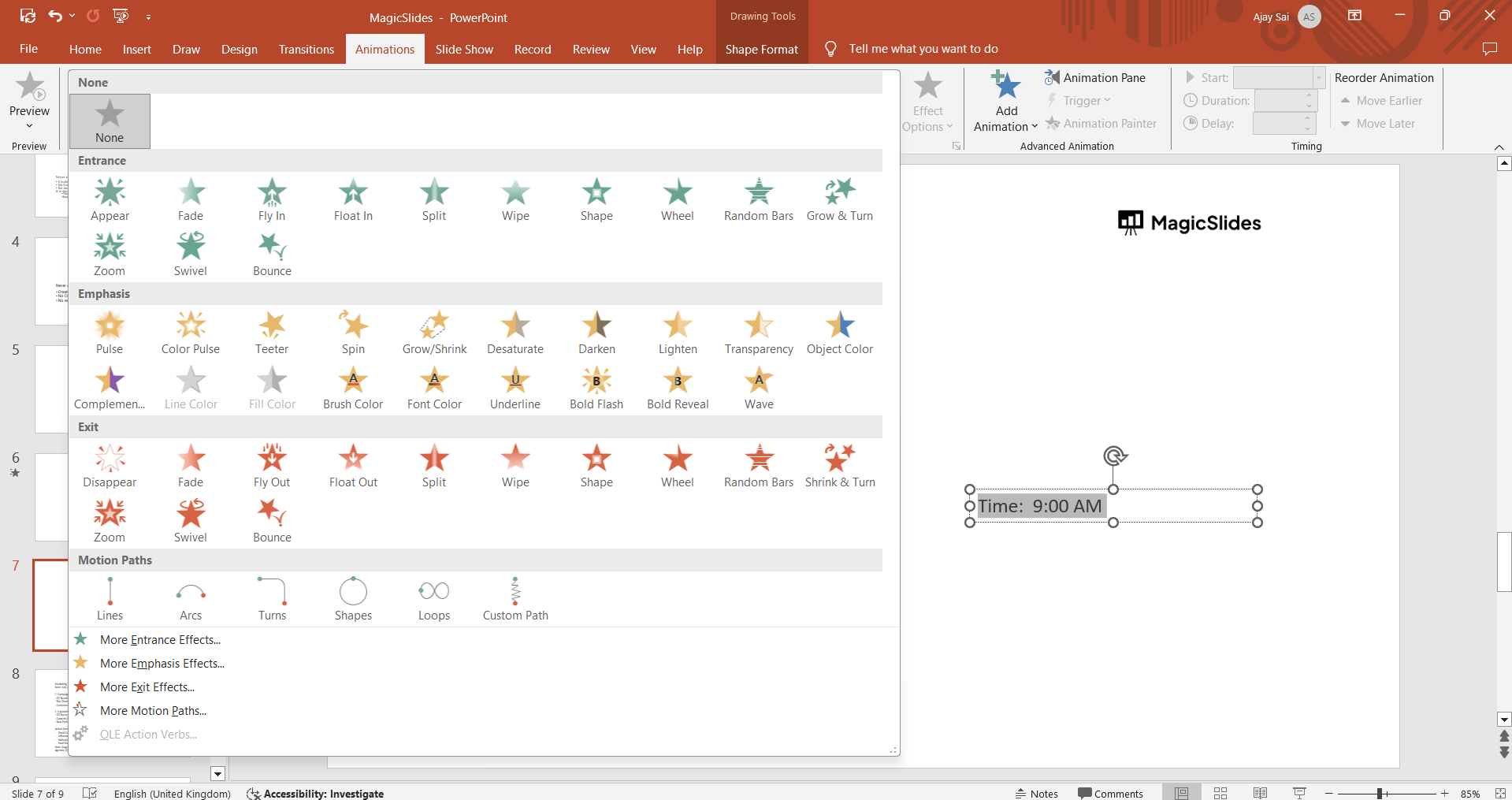Click the zoom in plus button
The width and height of the screenshot is (1512, 800).
[x=1444, y=794]
